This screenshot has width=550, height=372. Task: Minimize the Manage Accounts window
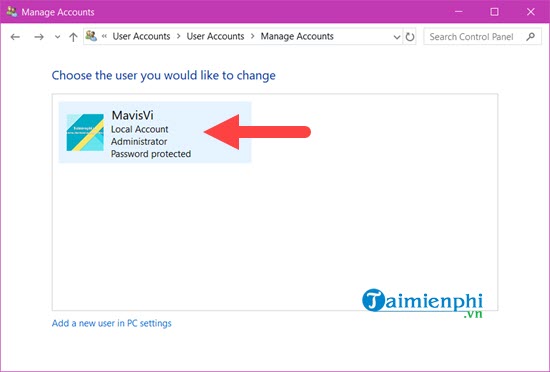click(458, 12)
